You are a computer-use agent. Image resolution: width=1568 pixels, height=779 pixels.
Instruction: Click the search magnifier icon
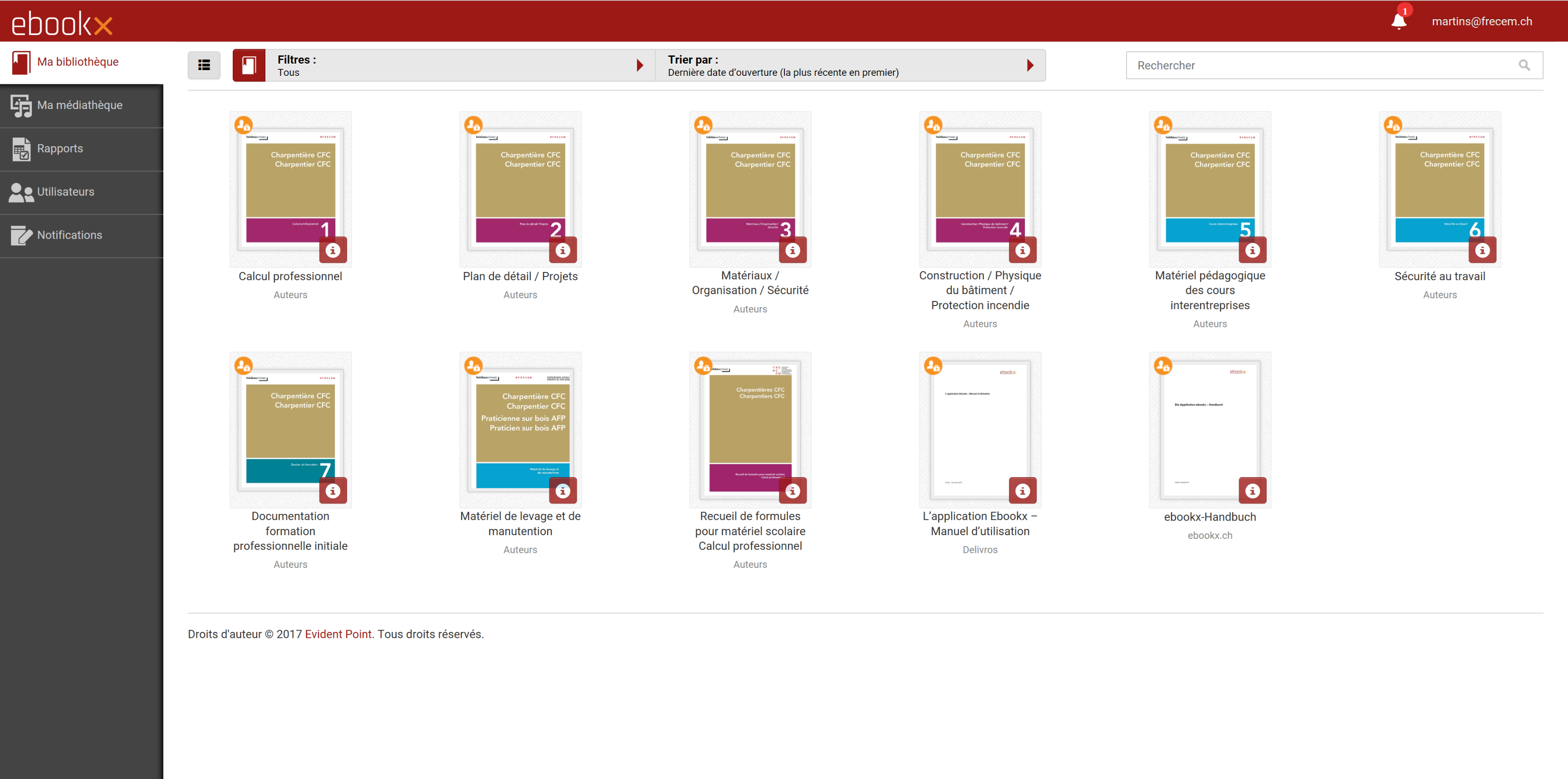(1524, 65)
